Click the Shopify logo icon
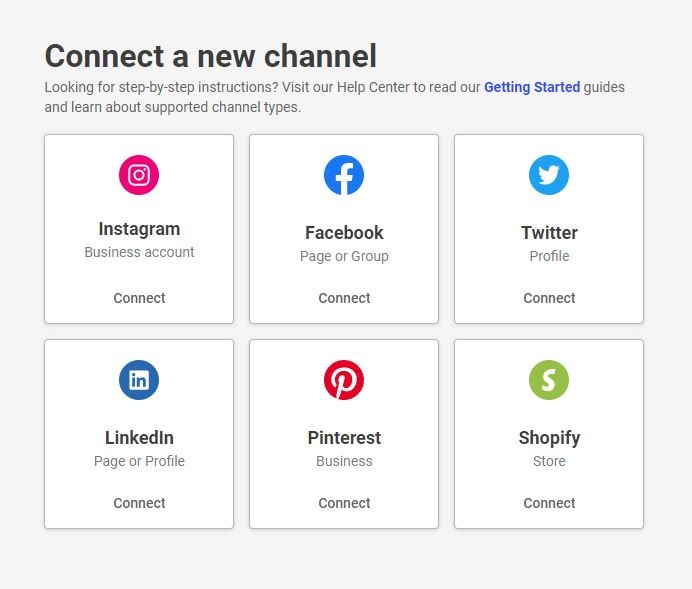 tap(549, 380)
